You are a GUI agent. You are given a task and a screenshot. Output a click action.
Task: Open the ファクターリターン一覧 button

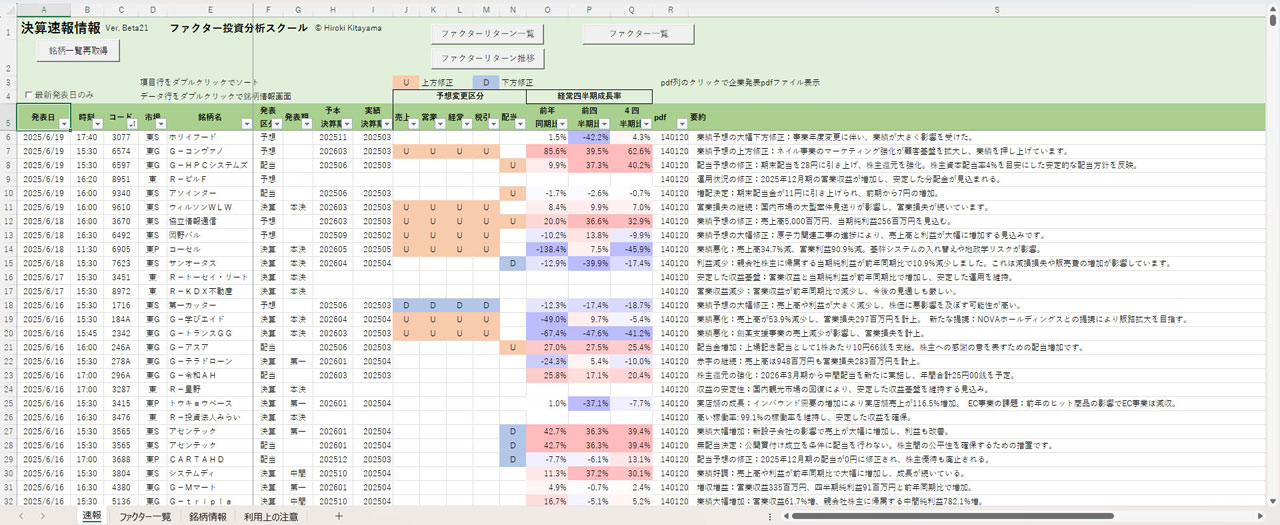488,34
